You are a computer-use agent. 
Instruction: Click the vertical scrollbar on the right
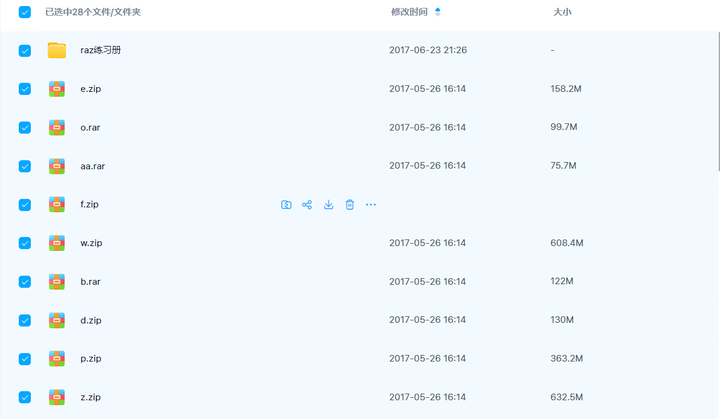718,101
